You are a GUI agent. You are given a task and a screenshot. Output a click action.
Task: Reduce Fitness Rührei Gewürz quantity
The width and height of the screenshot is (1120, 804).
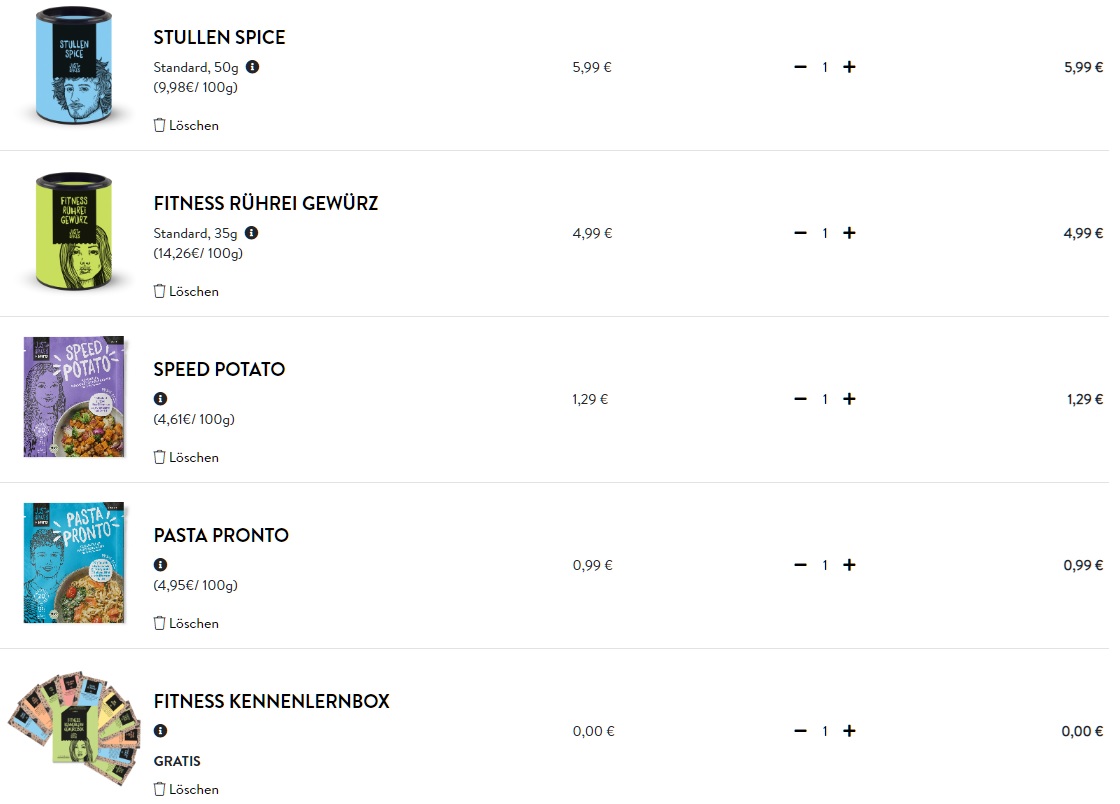[800, 233]
